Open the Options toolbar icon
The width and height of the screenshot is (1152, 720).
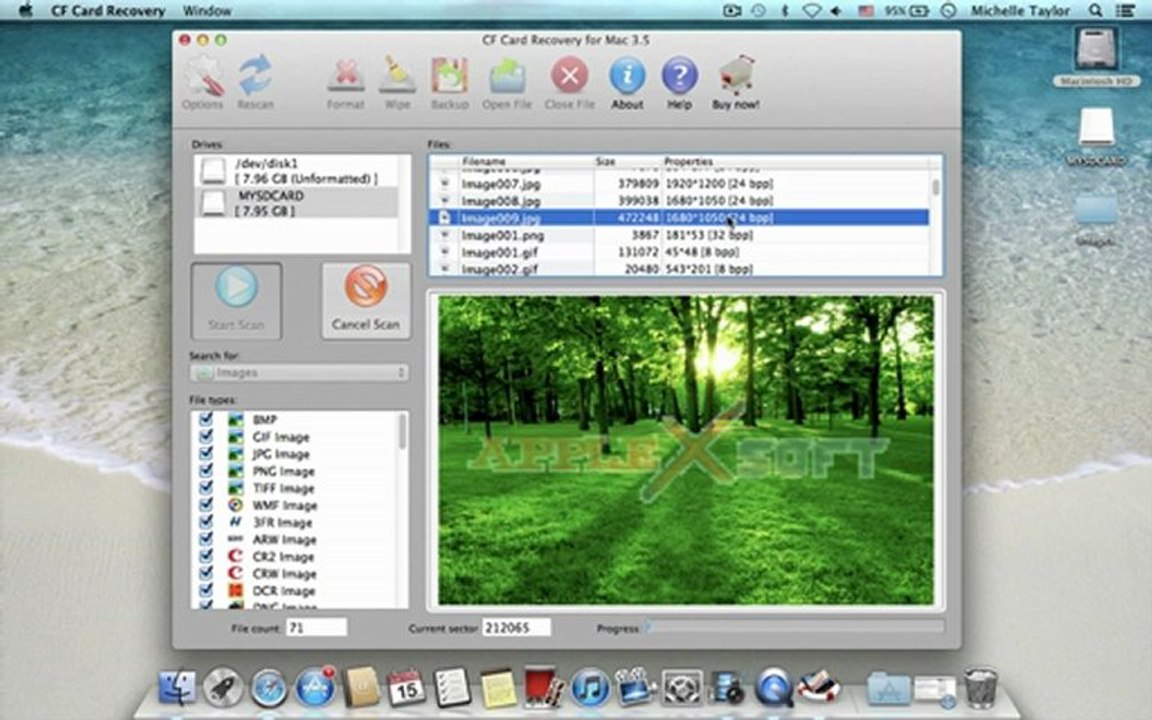pos(203,82)
